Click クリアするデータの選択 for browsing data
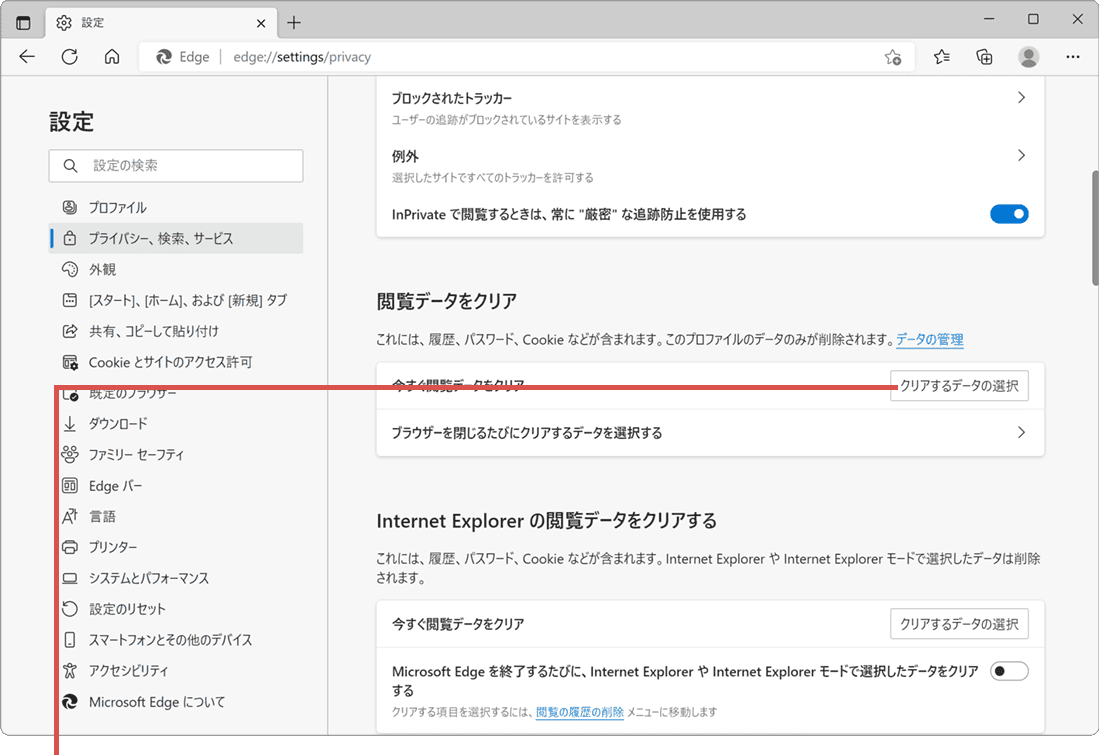The width and height of the screenshot is (1100, 755). click(x=959, y=386)
